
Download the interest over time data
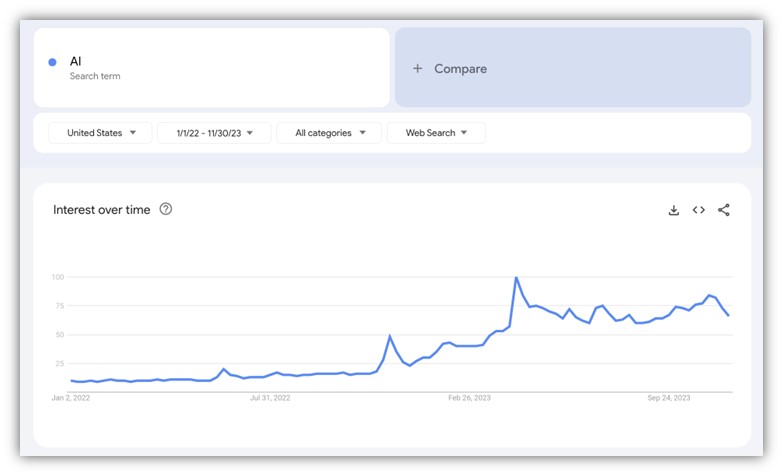pos(674,210)
